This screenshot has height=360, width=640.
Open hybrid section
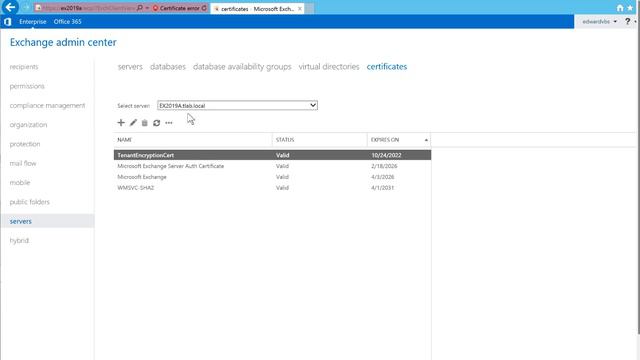click(x=19, y=240)
